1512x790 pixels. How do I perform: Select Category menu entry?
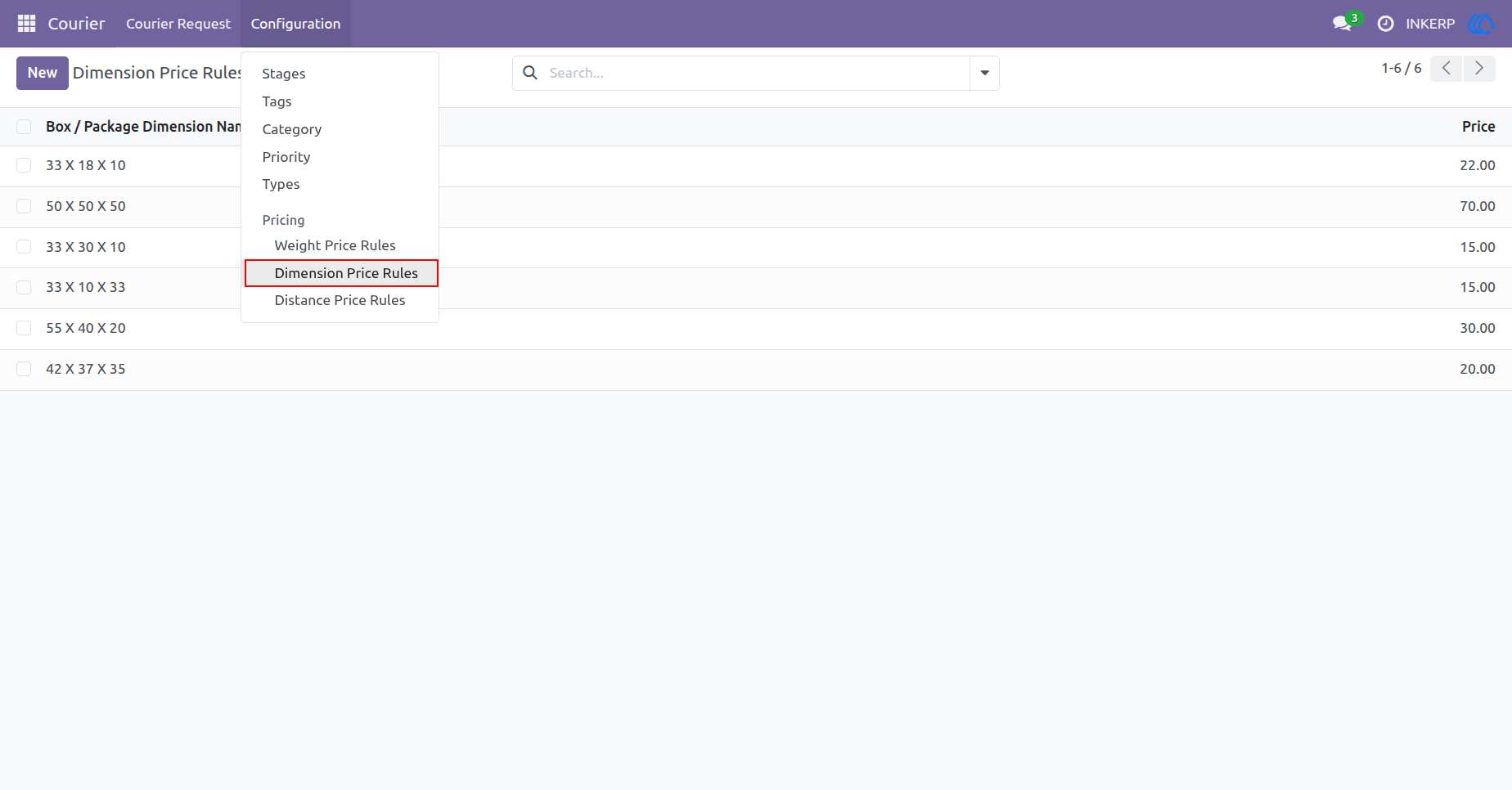pos(340,129)
